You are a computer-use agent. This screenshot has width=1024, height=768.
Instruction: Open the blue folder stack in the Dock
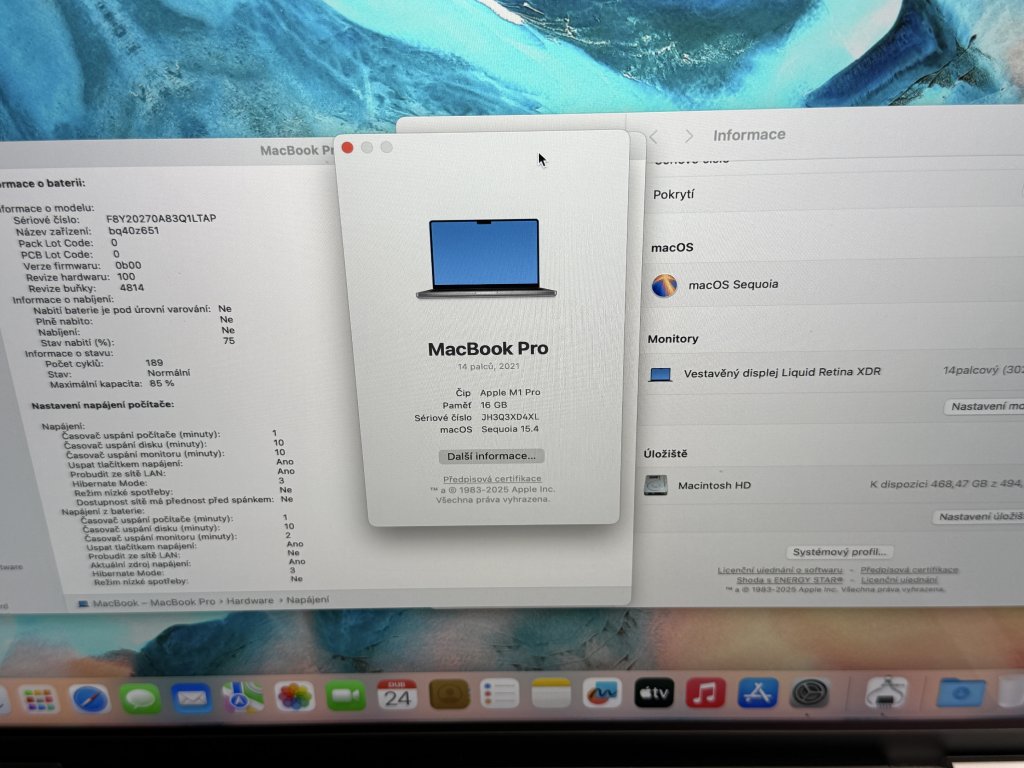tap(961, 692)
